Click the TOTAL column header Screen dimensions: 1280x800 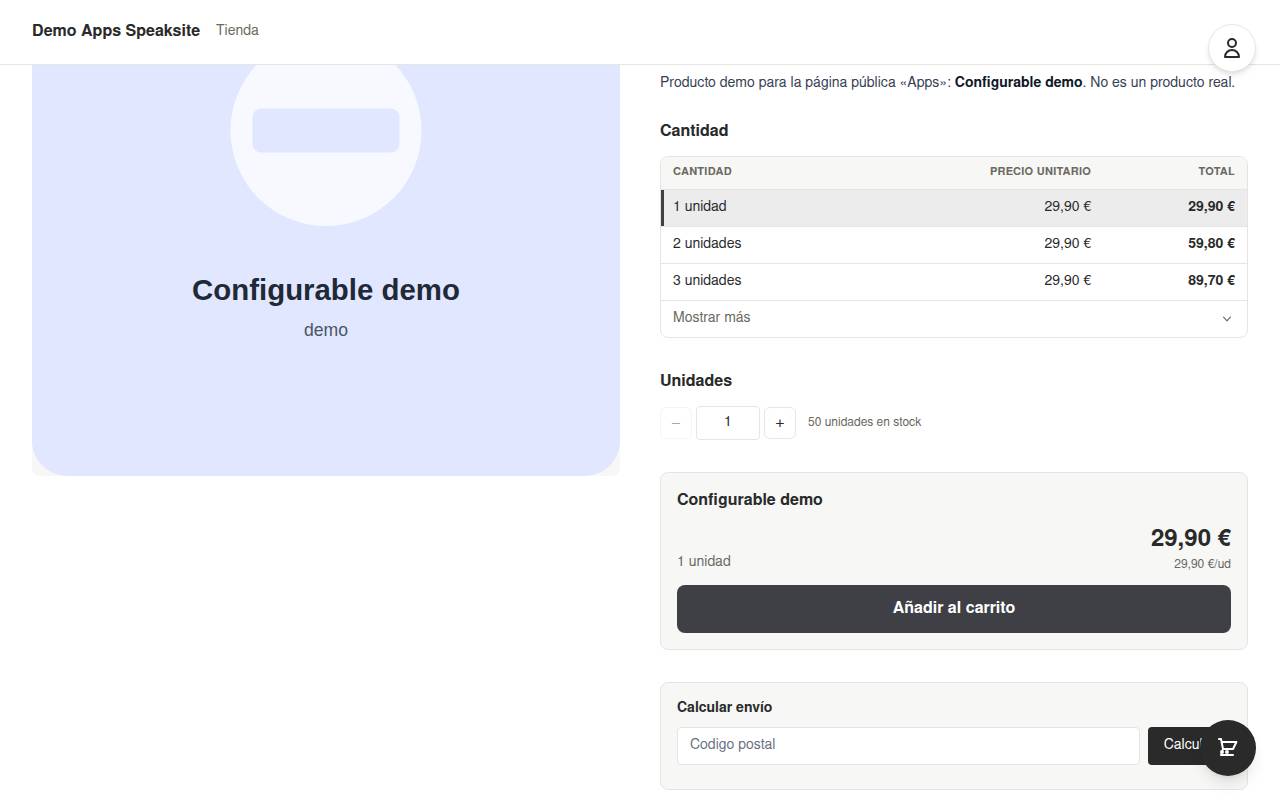pos(1216,171)
